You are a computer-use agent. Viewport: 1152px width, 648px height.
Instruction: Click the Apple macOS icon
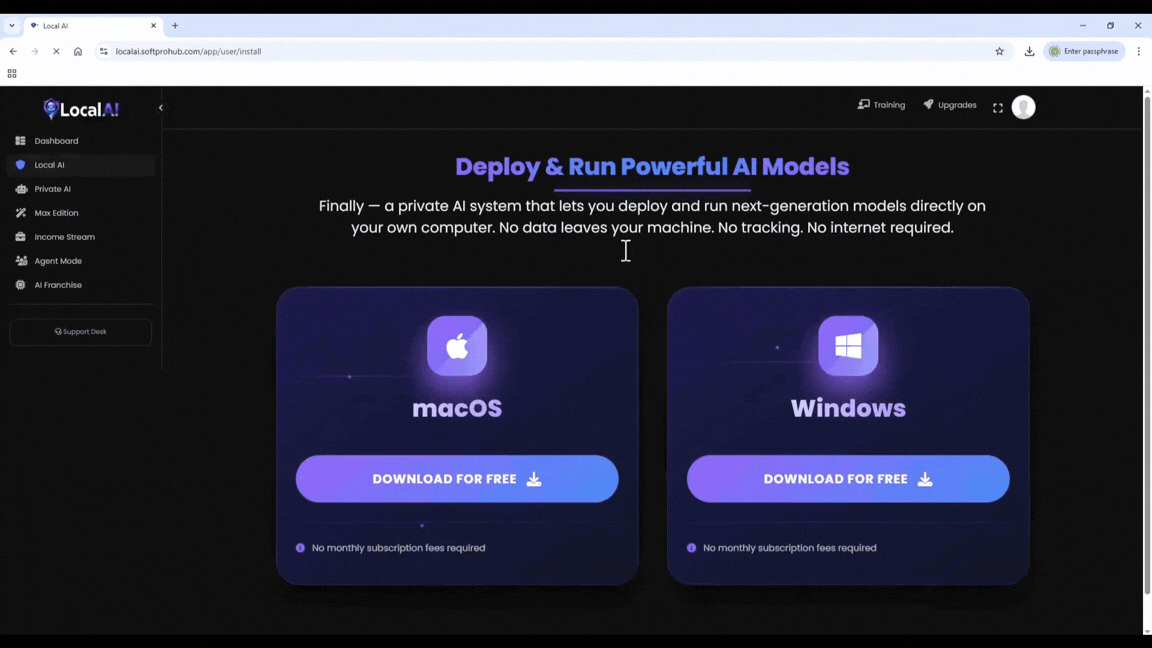457,346
